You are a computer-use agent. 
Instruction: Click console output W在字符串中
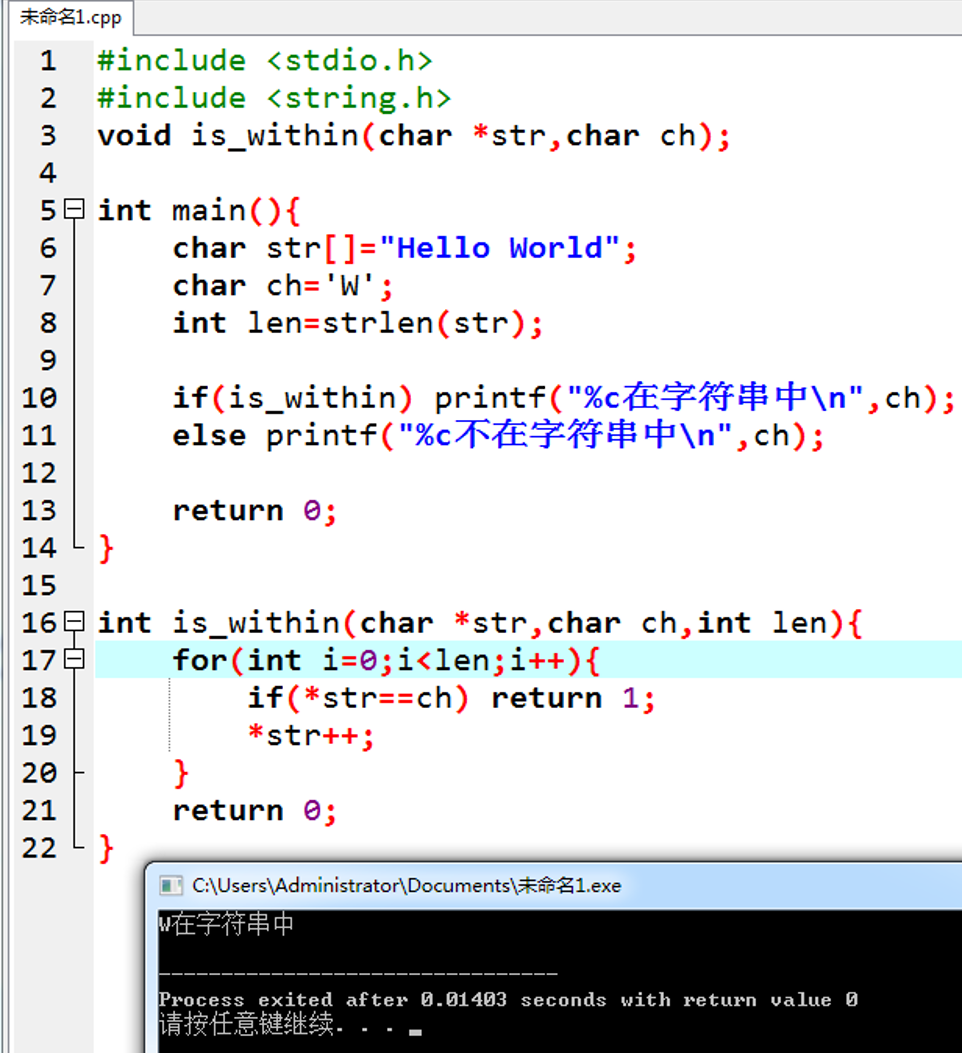226,925
